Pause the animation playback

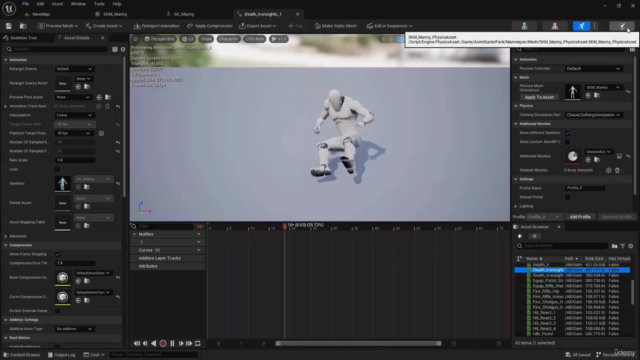[x=172, y=344]
